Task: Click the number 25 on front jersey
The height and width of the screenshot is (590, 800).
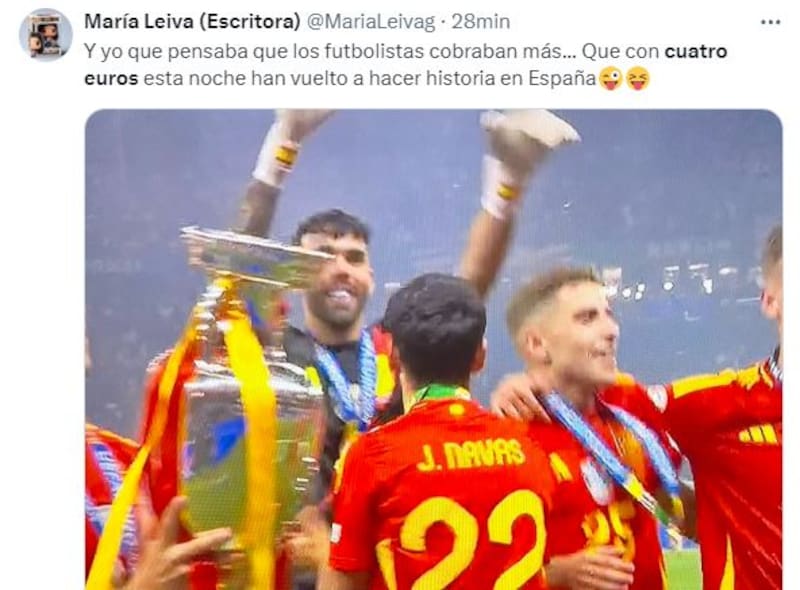Action: pos(610,528)
